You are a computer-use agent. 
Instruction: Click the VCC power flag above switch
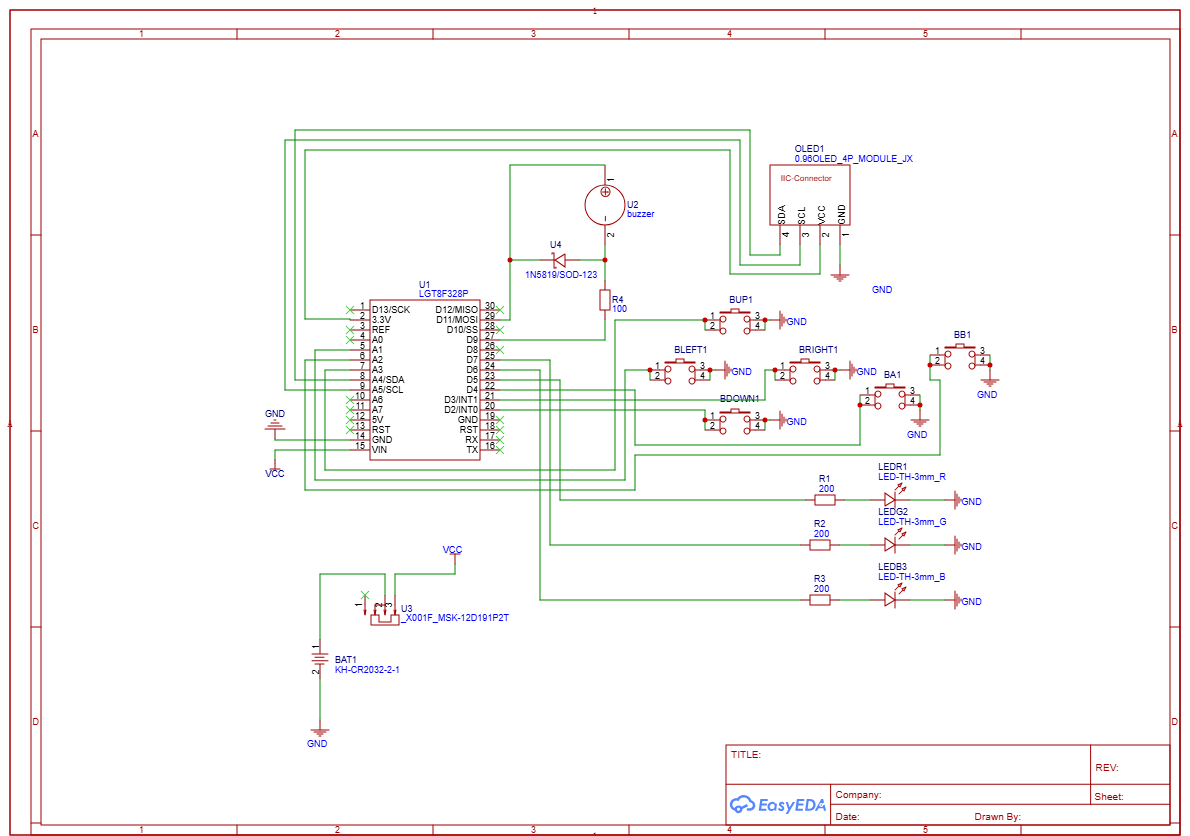(452, 552)
